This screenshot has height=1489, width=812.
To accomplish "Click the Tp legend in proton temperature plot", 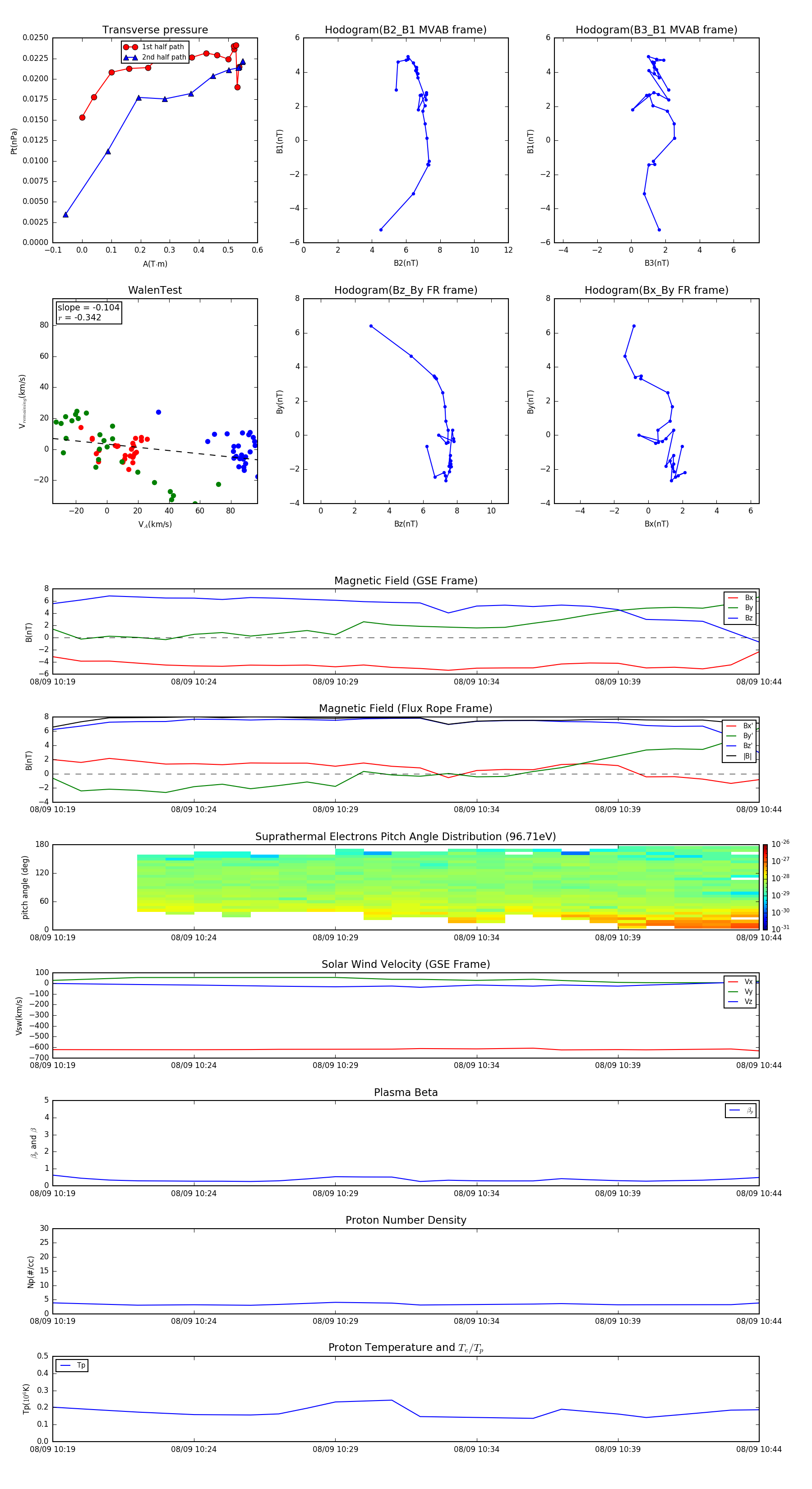I will [72, 1365].
